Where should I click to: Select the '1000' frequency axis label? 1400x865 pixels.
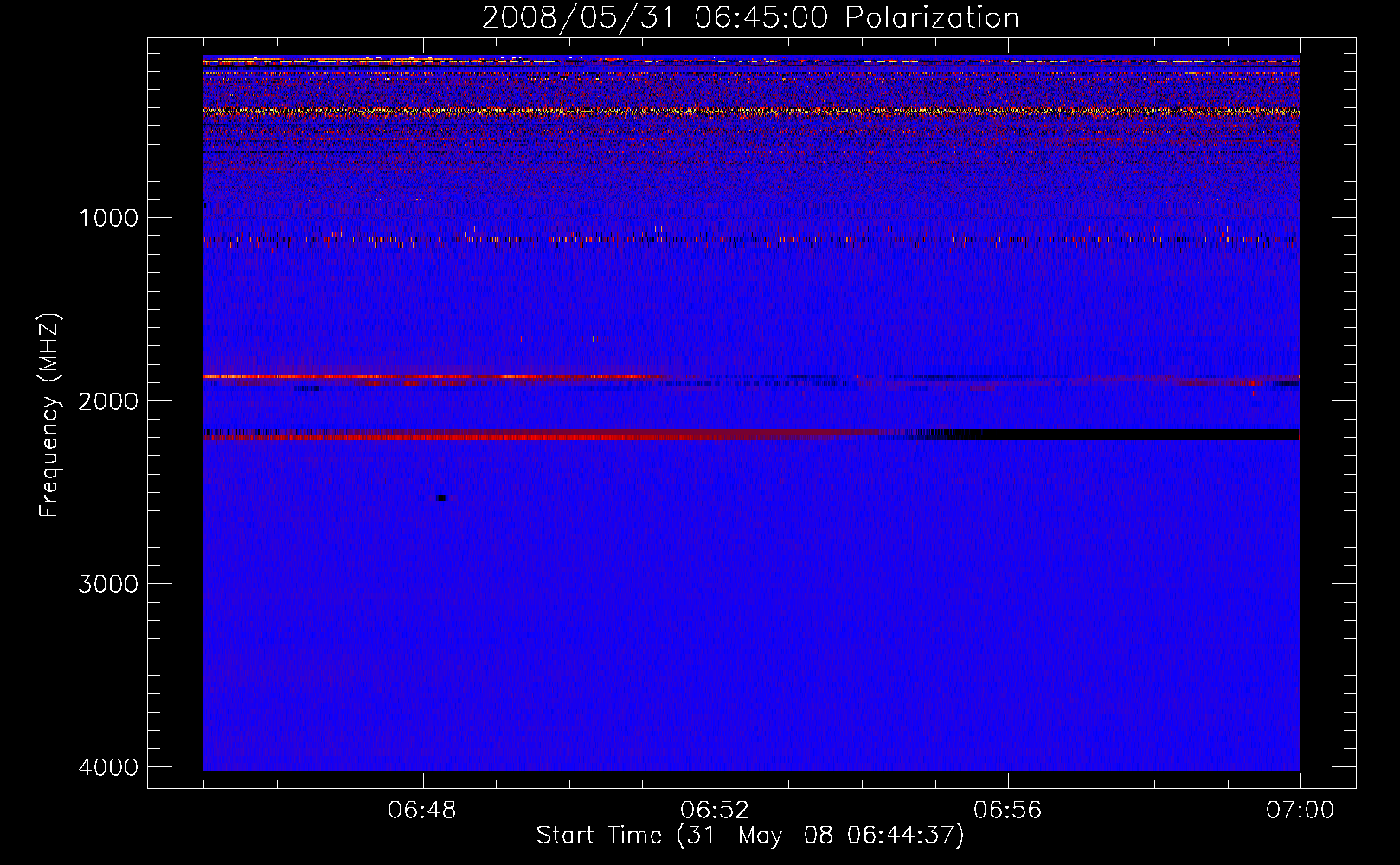[x=108, y=218]
